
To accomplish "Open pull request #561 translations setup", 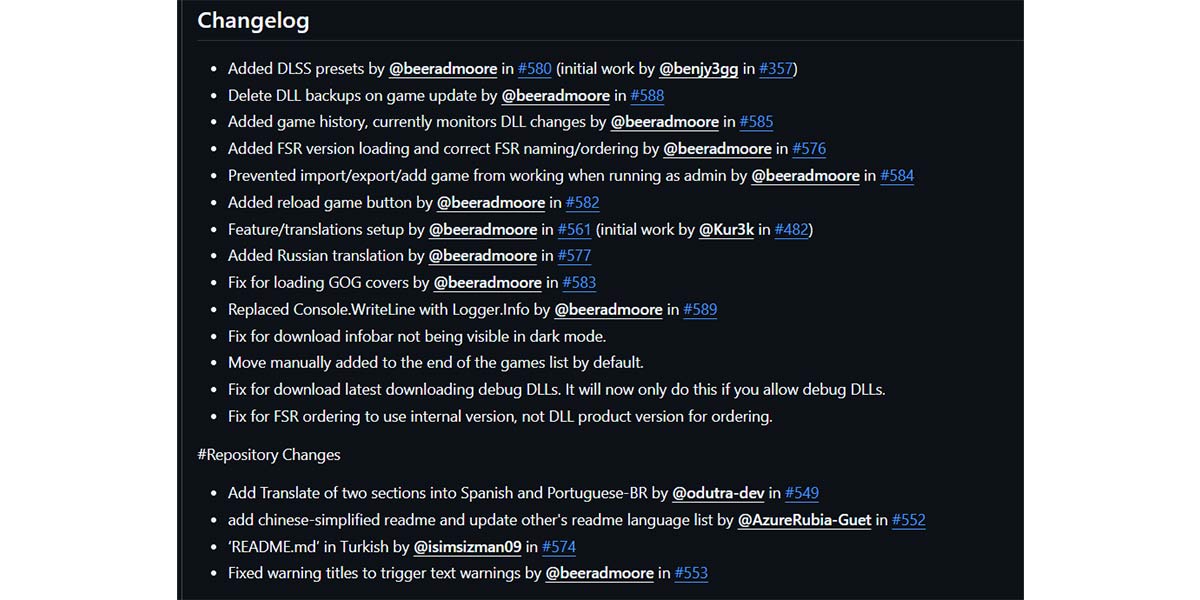I will pos(575,230).
